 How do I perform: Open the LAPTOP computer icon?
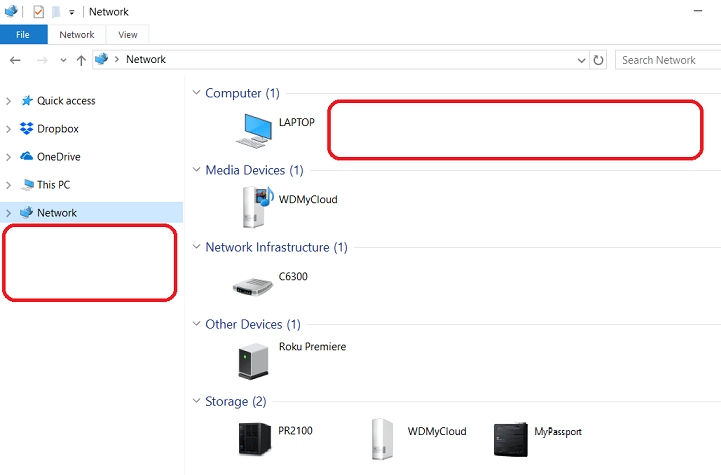click(x=254, y=131)
